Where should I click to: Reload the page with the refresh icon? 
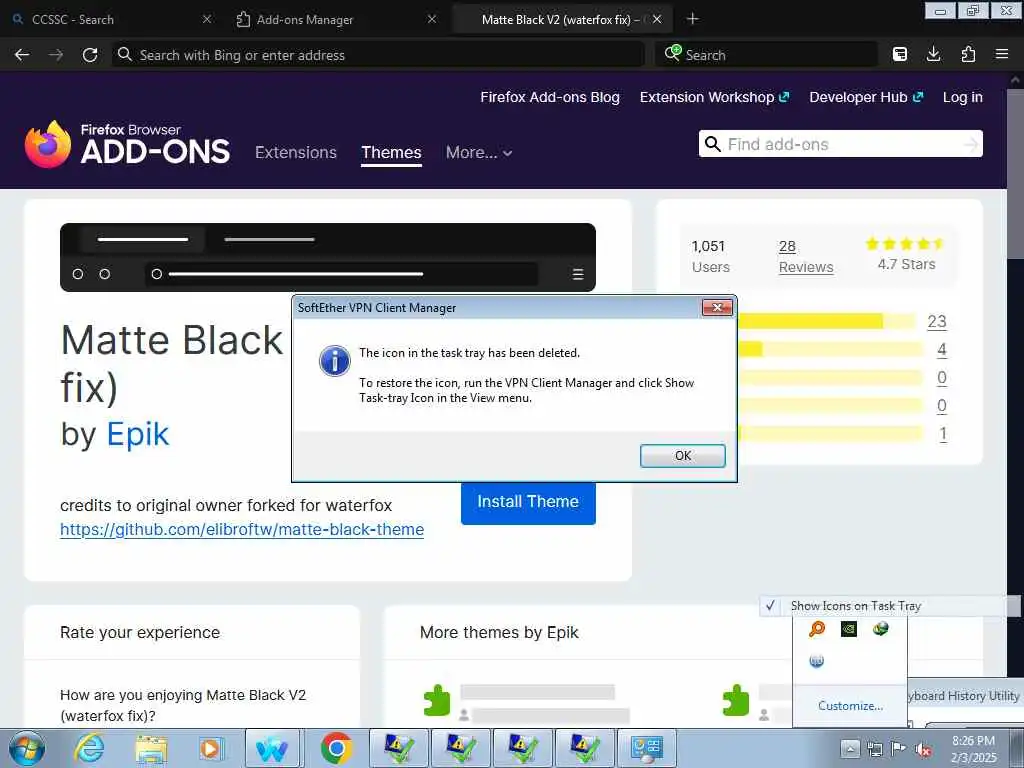[x=90, y=55]
